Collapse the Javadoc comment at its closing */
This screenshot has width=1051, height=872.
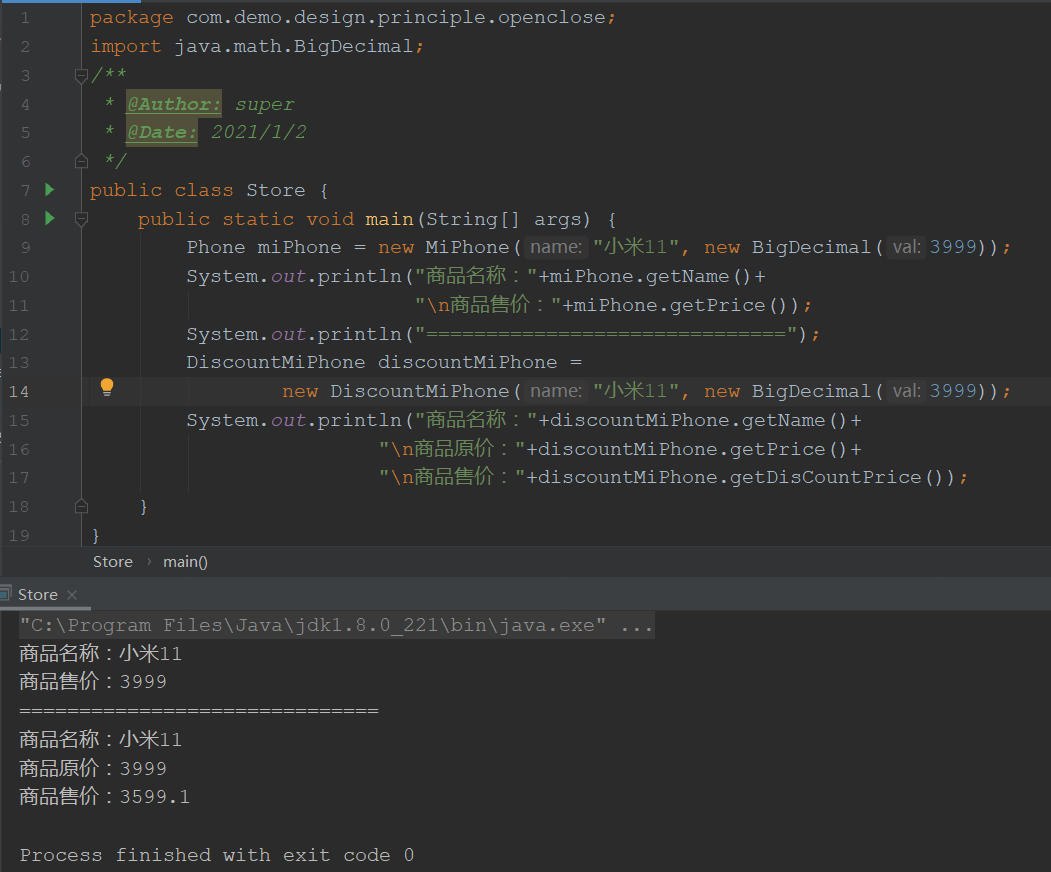81,161
